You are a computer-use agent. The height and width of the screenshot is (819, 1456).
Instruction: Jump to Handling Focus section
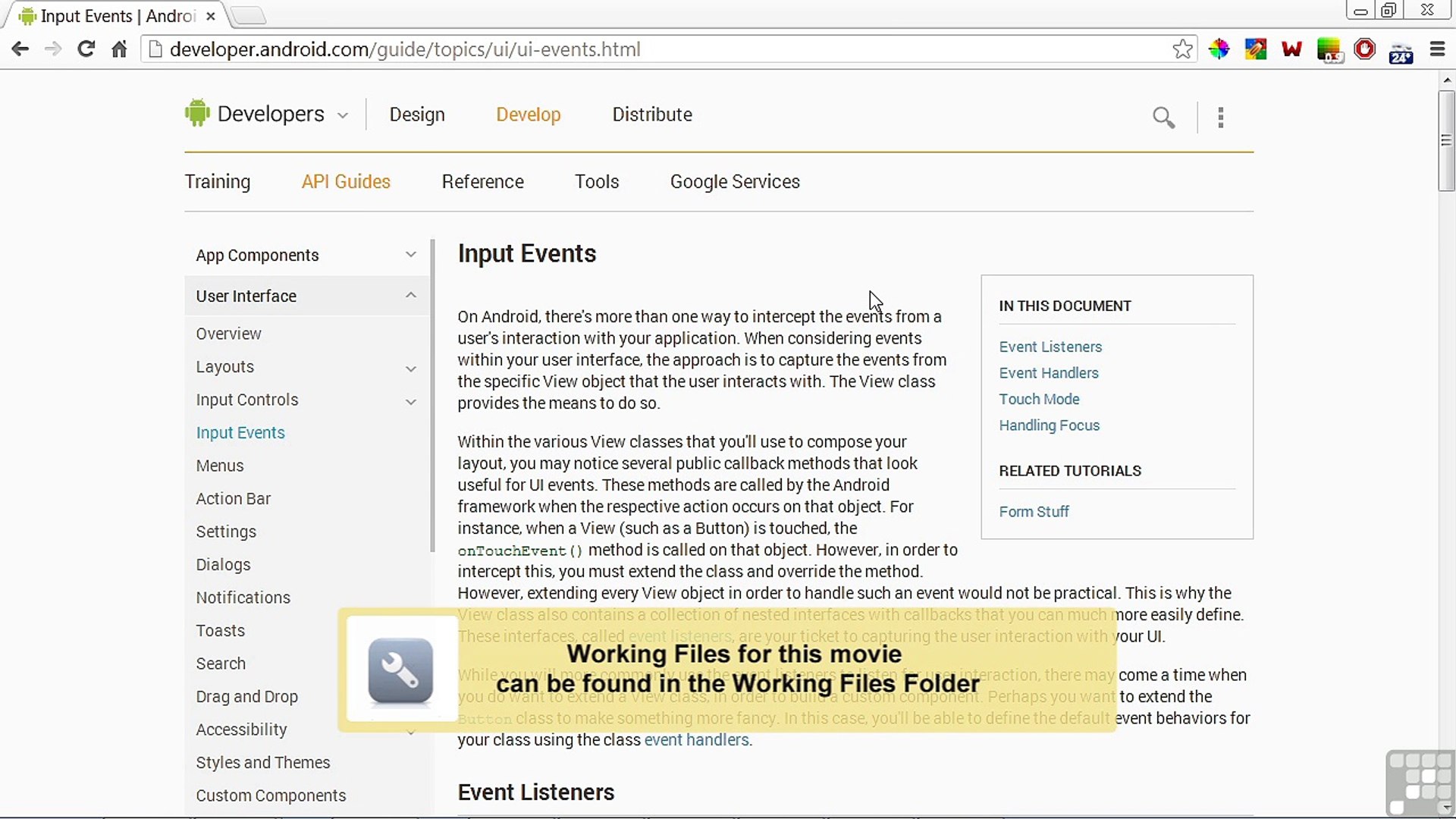point(1049,425)
